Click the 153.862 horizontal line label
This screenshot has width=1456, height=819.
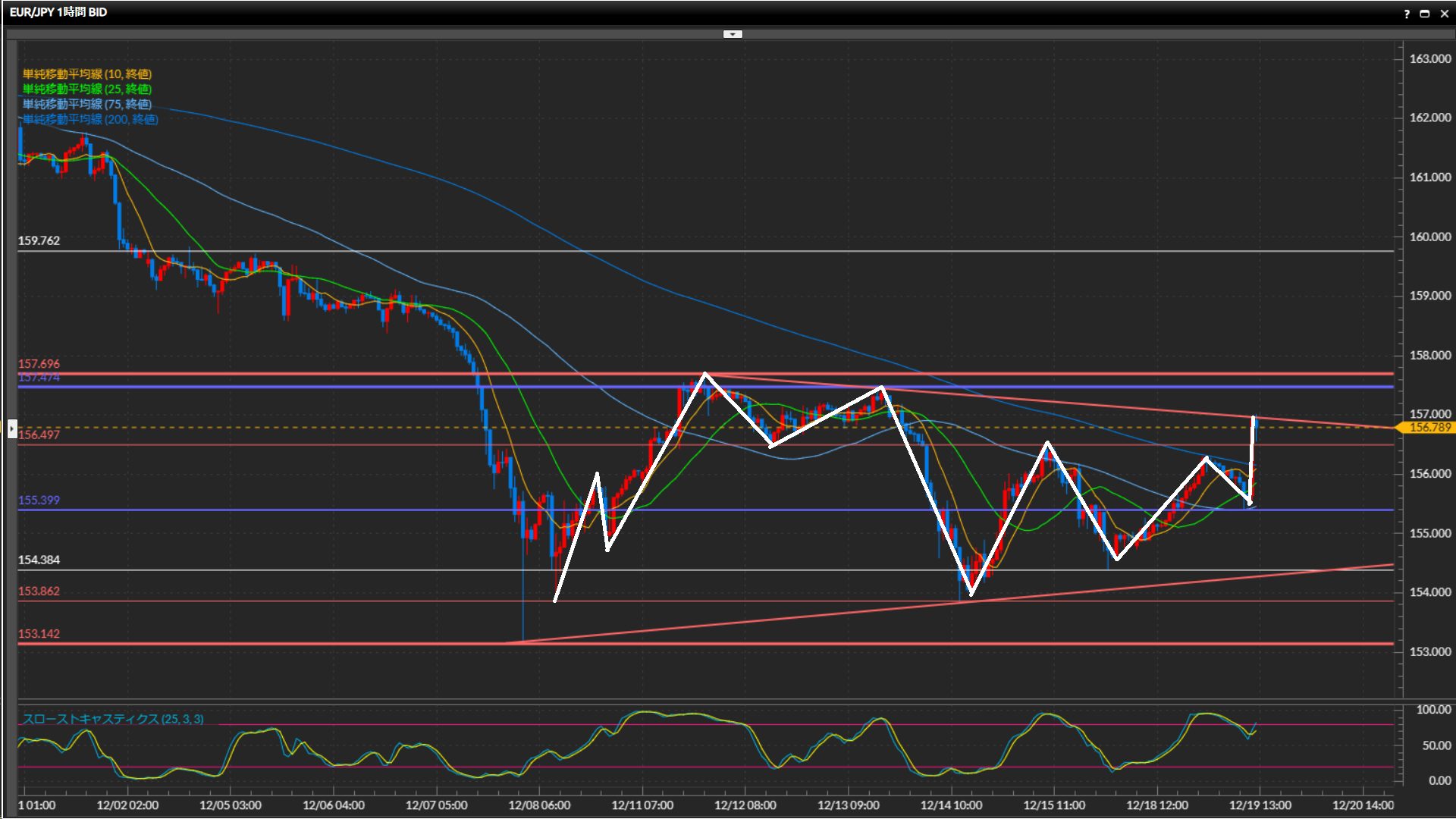click(x=39, y=591)
